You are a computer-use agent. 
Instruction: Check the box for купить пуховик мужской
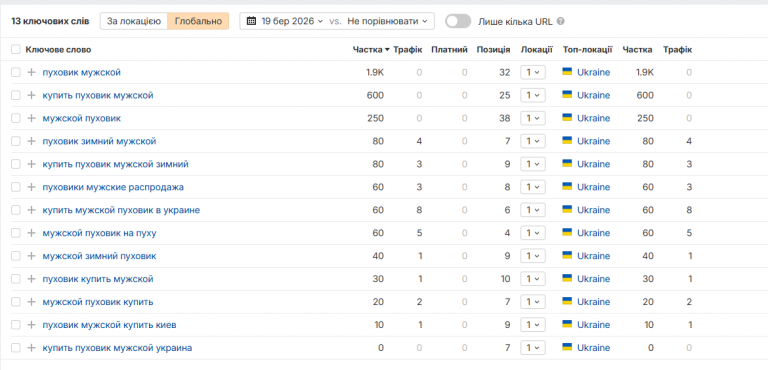[16, 96]
